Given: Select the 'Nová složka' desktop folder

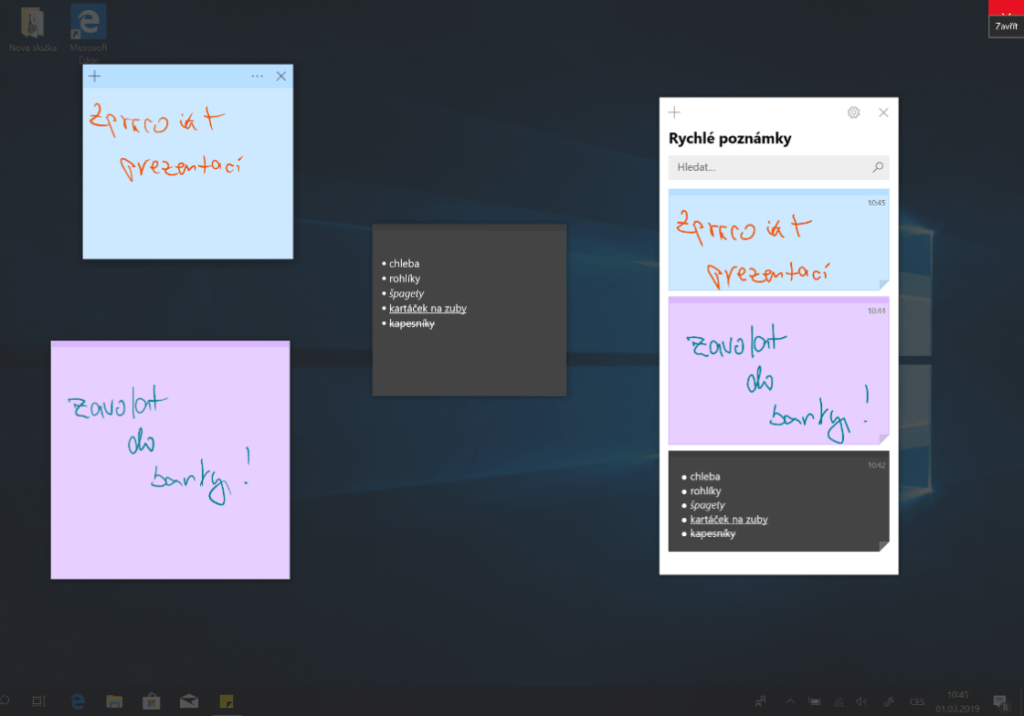Looking at the screenshot, I should (32, 27).
